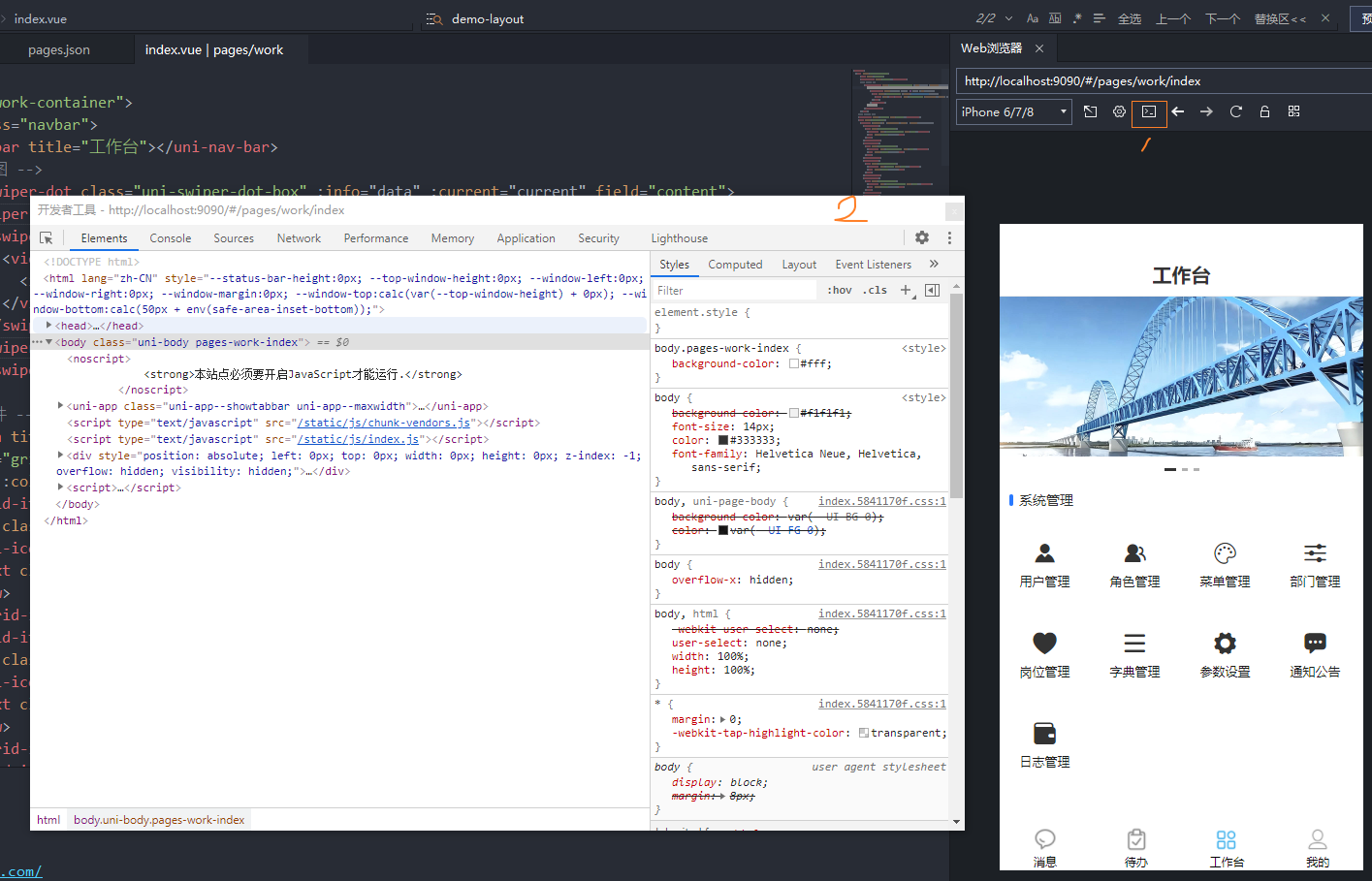The height and width of the screenshot is (881, 1372).
Task: Toggle the find-in-selection lines icon
Action: [1099, 18]
